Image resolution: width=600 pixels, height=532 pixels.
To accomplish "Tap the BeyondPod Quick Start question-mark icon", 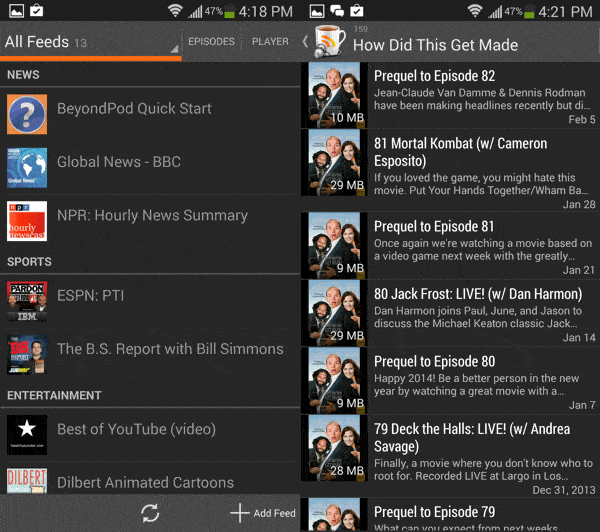I will (x=27, y=114).
